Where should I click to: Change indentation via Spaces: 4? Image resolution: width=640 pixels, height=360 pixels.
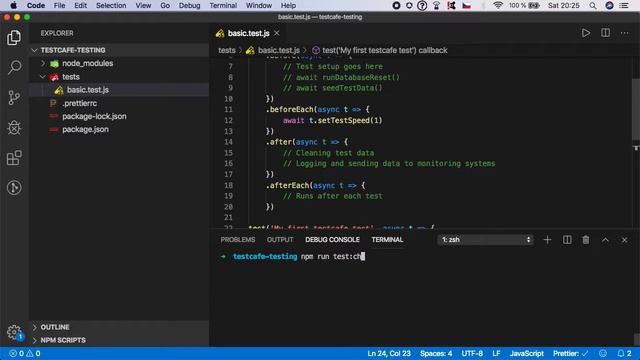click(436, 353)
